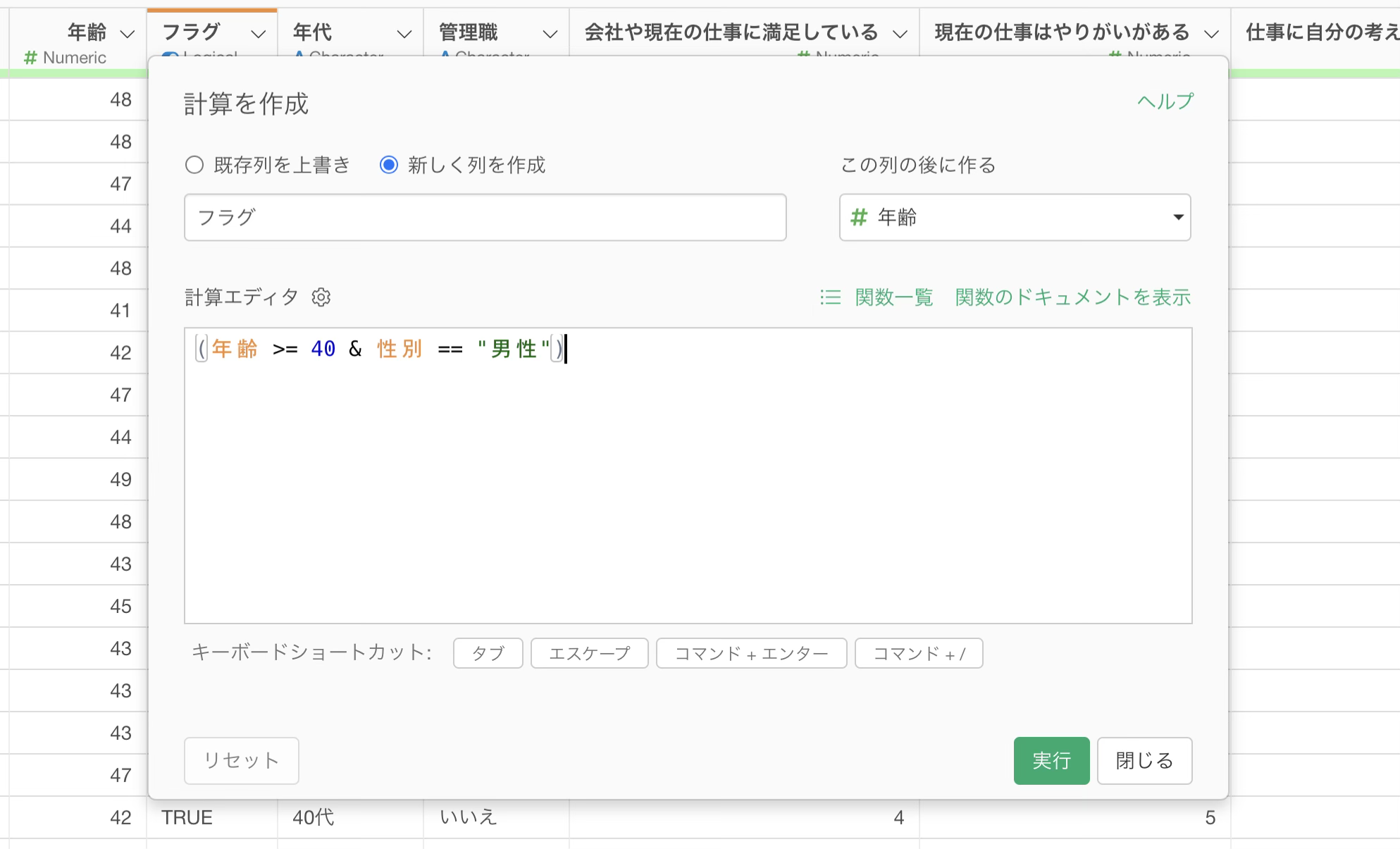Image resolution: width=1400 pixels, height=849 pixels.
Task: Click the function list (関数一覧) icon
Action: (831, 297)
